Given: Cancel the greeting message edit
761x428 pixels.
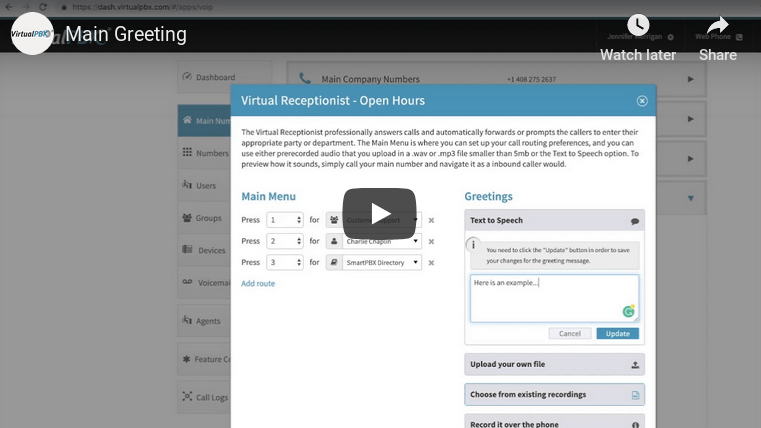Looking at the screenshot, I should [x=570, y=333].
